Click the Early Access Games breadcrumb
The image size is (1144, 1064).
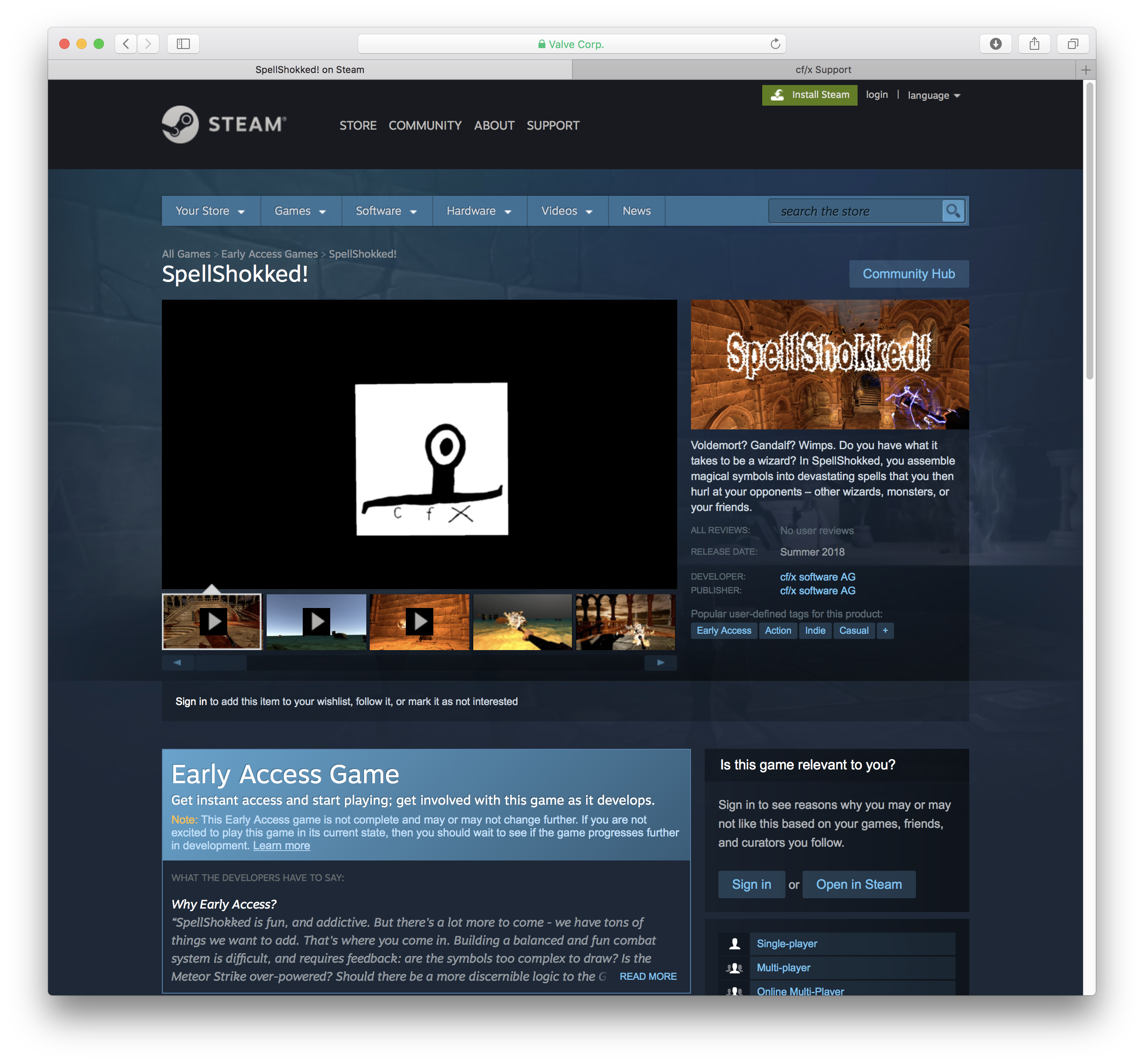(269, 254)
